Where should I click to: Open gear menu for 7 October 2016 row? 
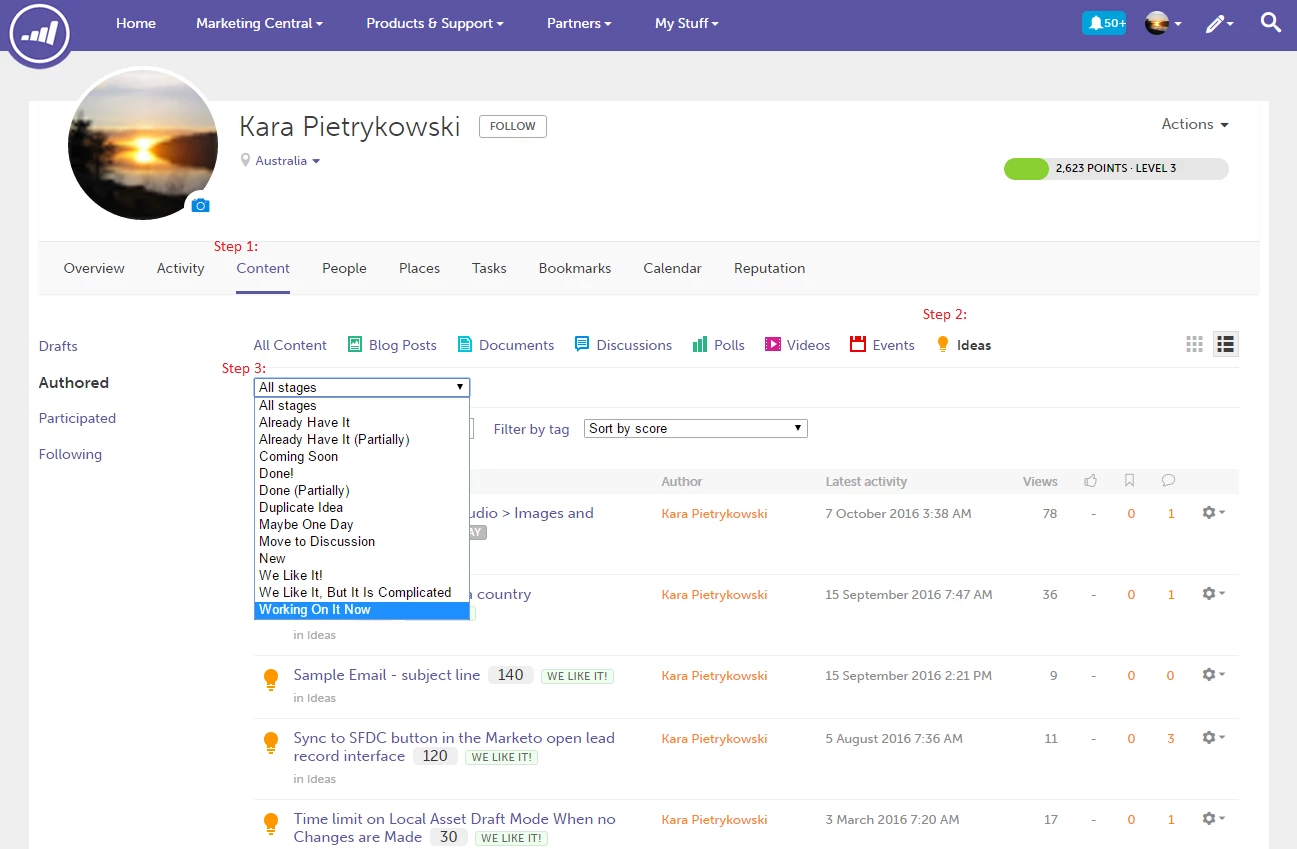tap(1213, 512)
